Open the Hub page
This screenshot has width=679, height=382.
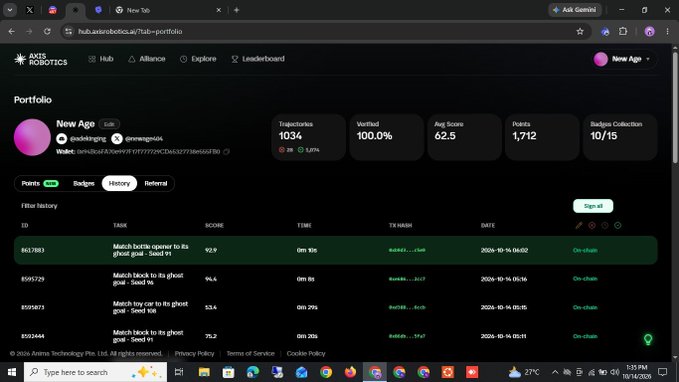coord(101,59)
